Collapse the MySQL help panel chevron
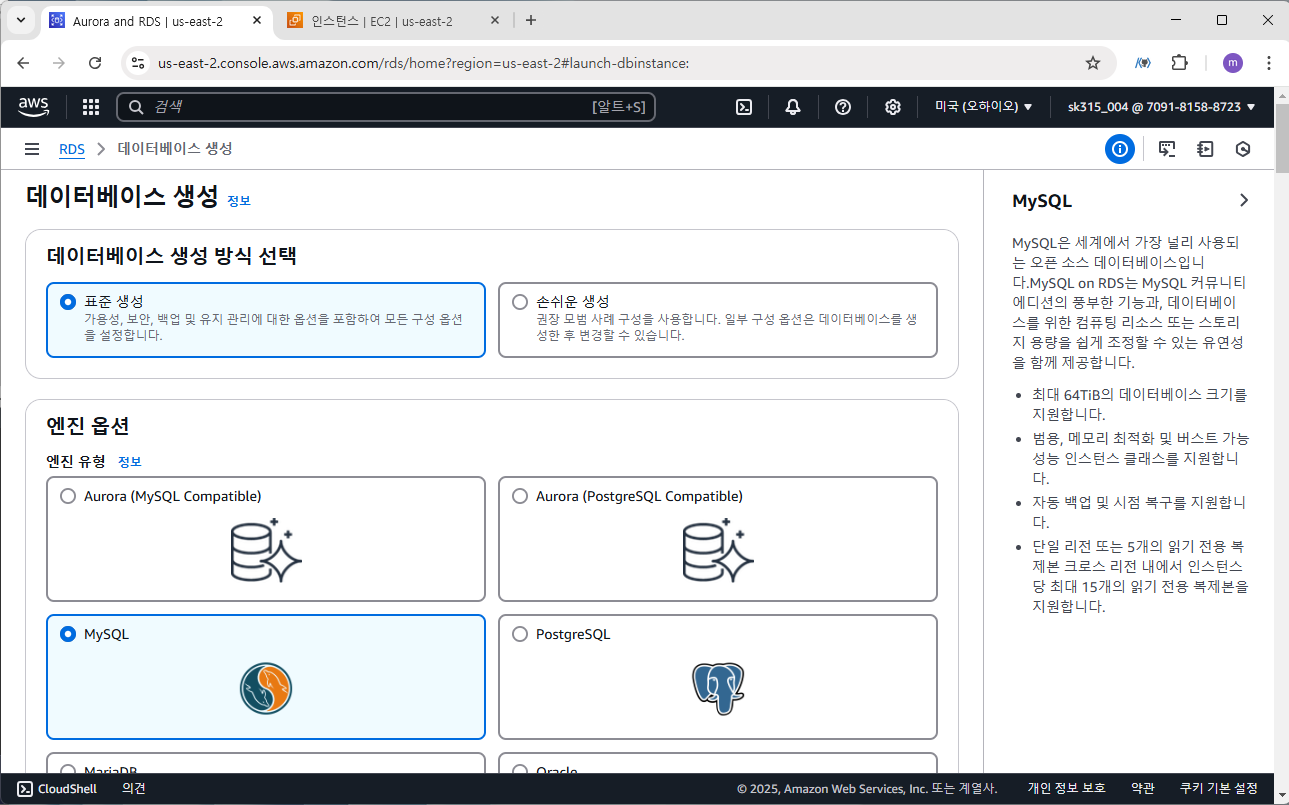1289x805 pixels. click(x=1243, y=200)
